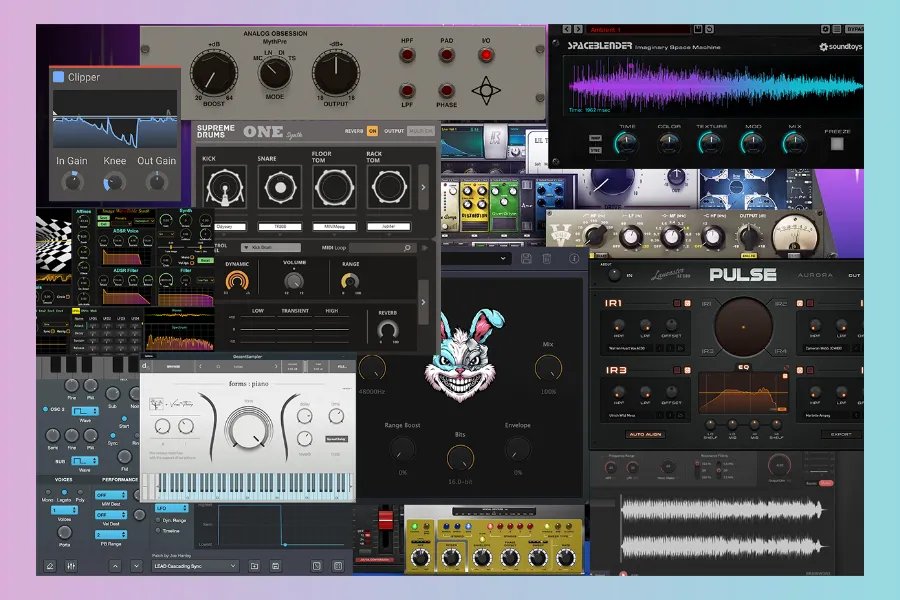
Task: Click the VU meter on the vintage EQ
Action: tap(794, 234)
